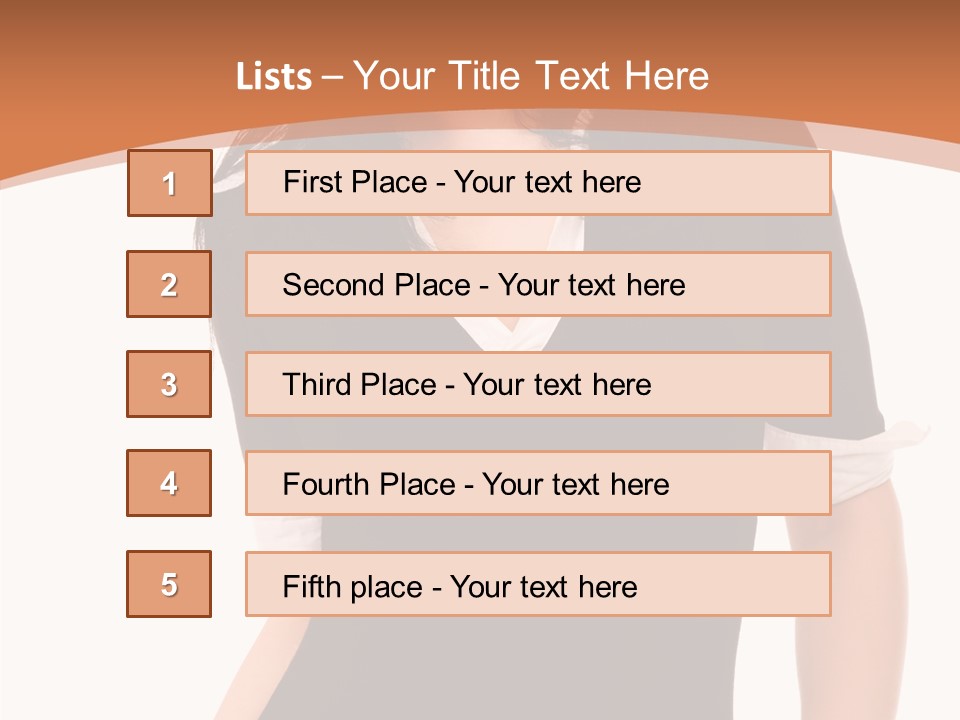960x720 pixels.
Task: Select the number 2 box
Action: 169,284
